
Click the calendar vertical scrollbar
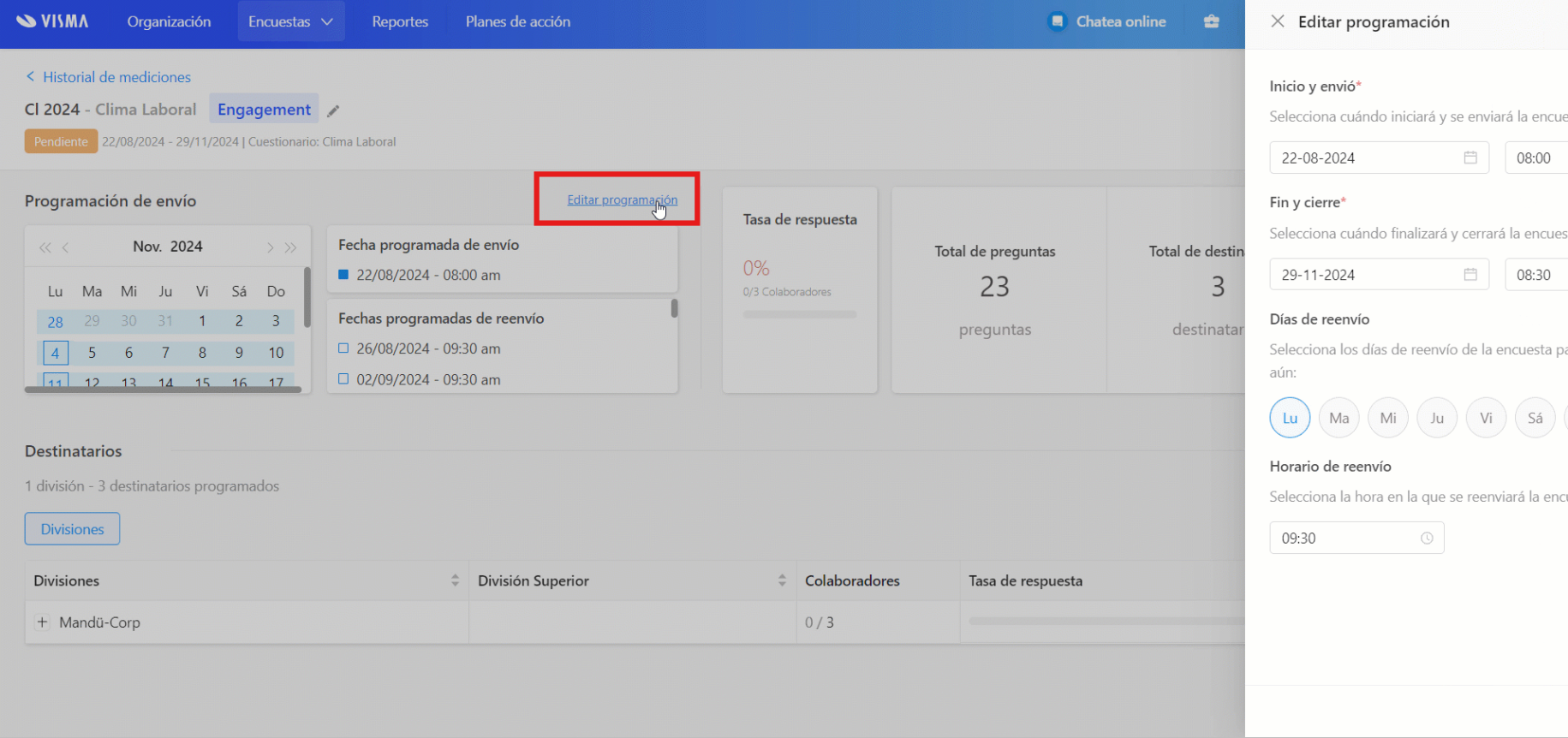[x=307, y=295]
